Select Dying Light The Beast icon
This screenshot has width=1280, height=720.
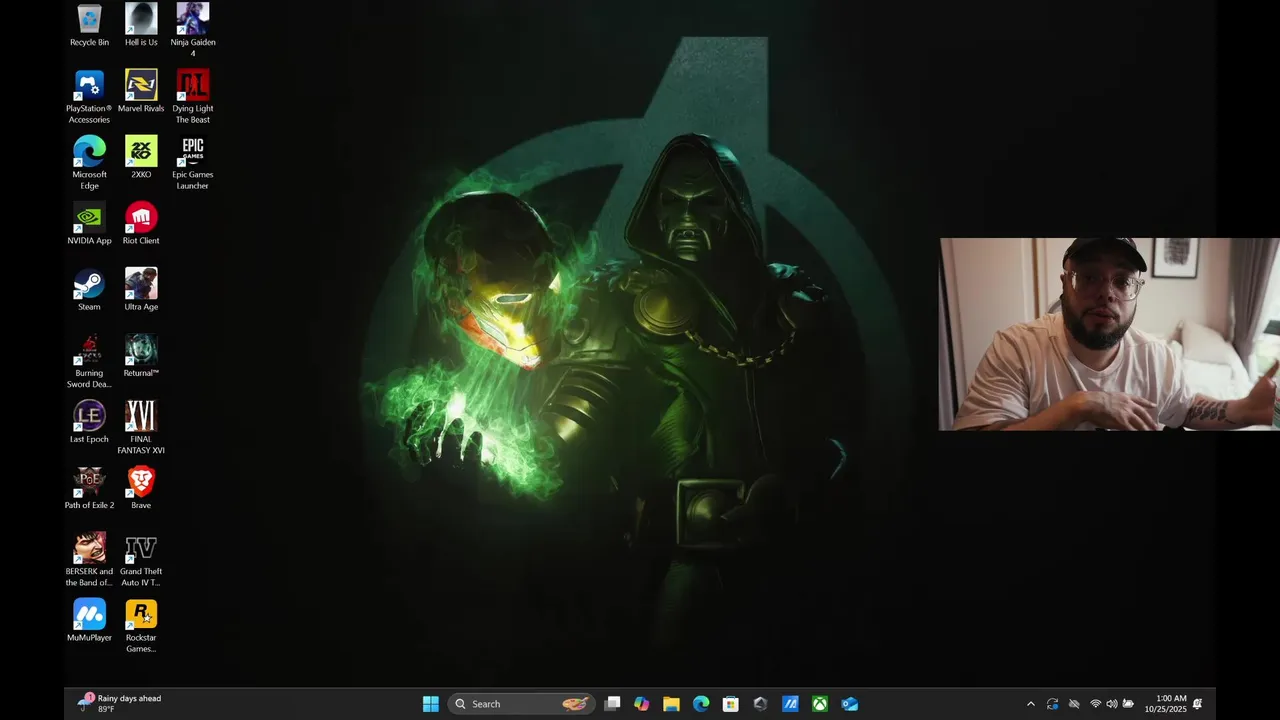coord(193,97)
